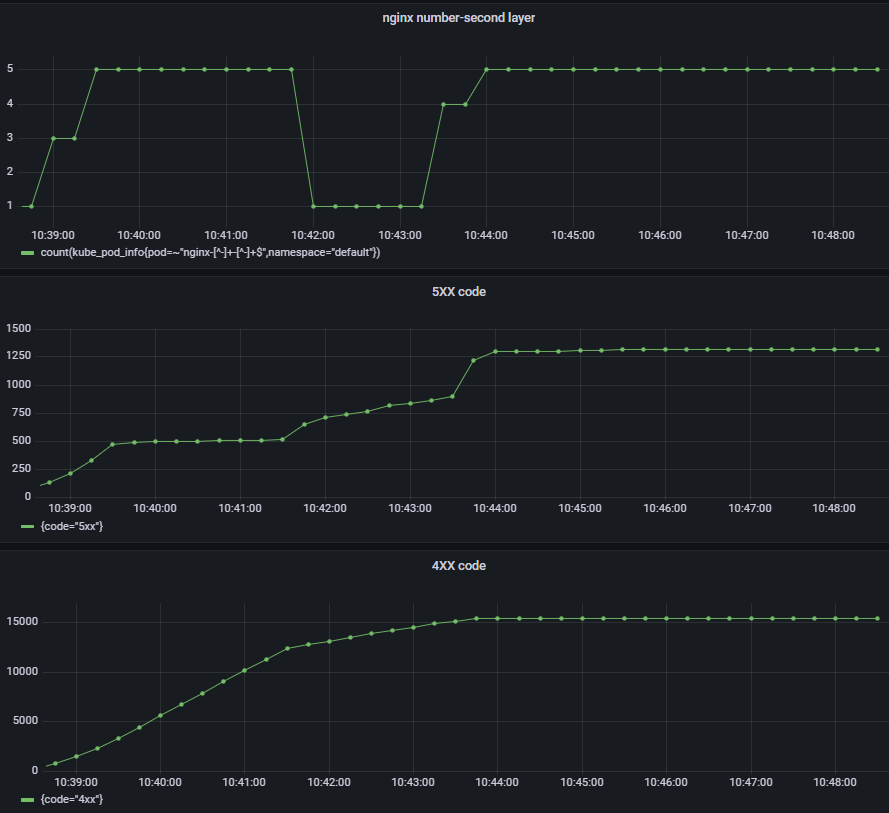889x813 pixels.
Task: Toggle the {code="4xx"} series legend label
Action: (71, 800)
